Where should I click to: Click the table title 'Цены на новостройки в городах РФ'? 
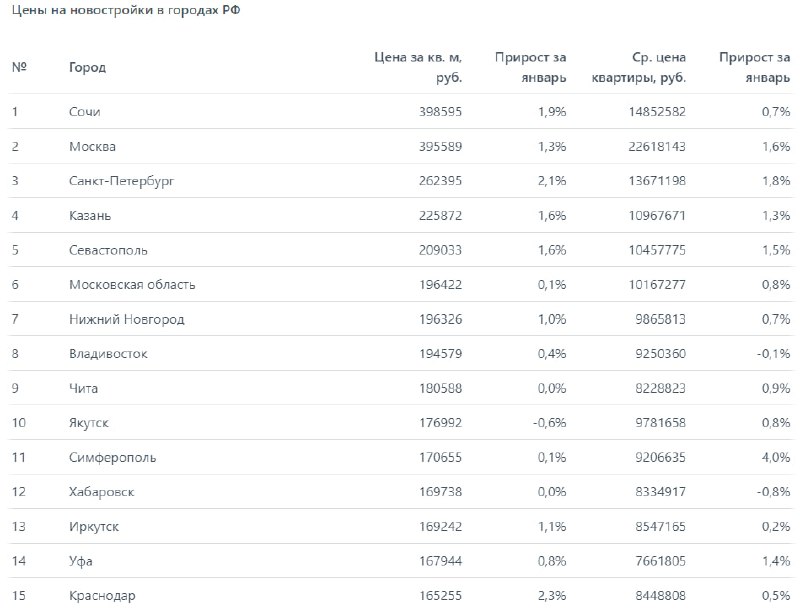point(126,10)
